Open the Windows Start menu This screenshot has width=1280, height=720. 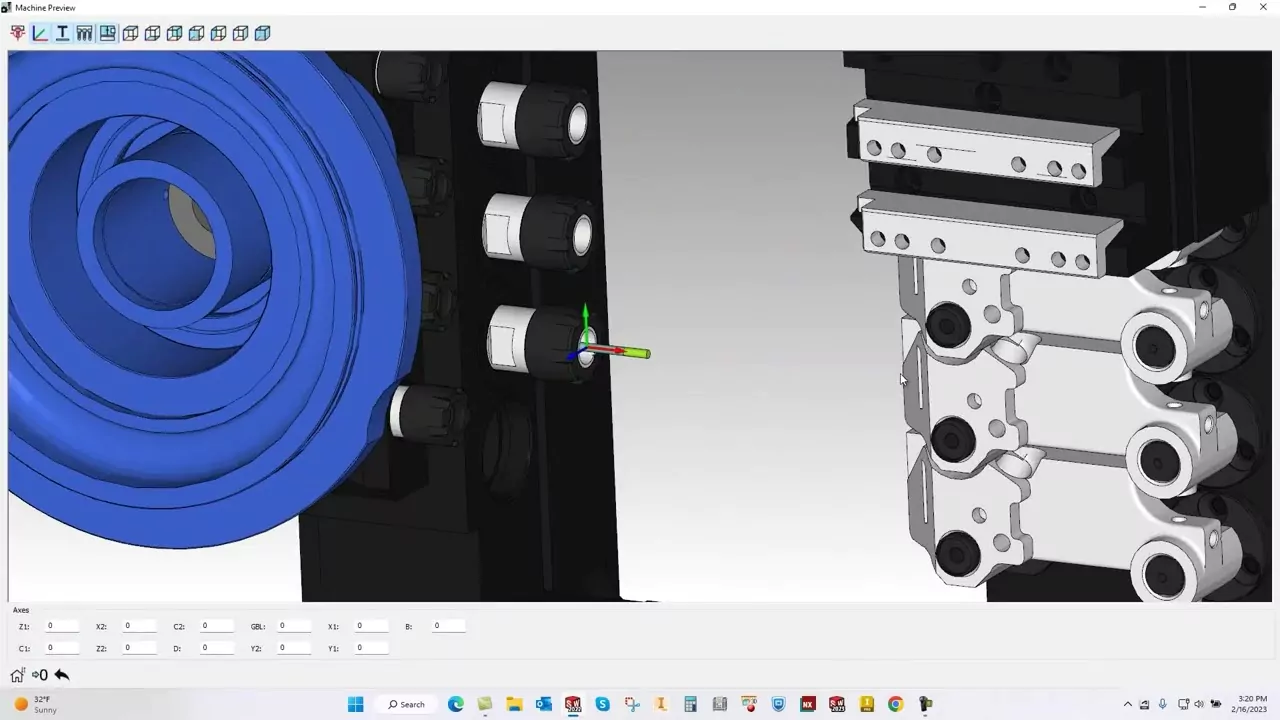tap(355, 704)
